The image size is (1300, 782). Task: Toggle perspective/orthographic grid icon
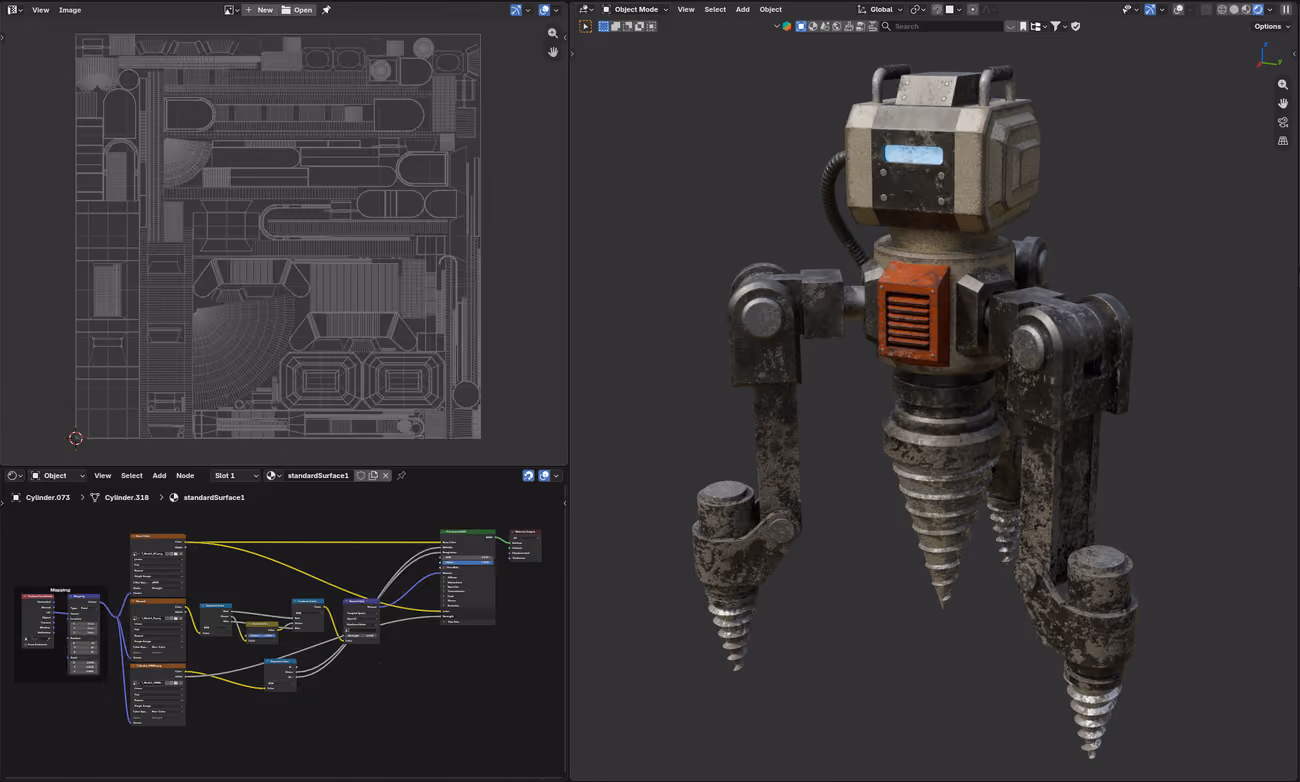(x=1283, y=141)
